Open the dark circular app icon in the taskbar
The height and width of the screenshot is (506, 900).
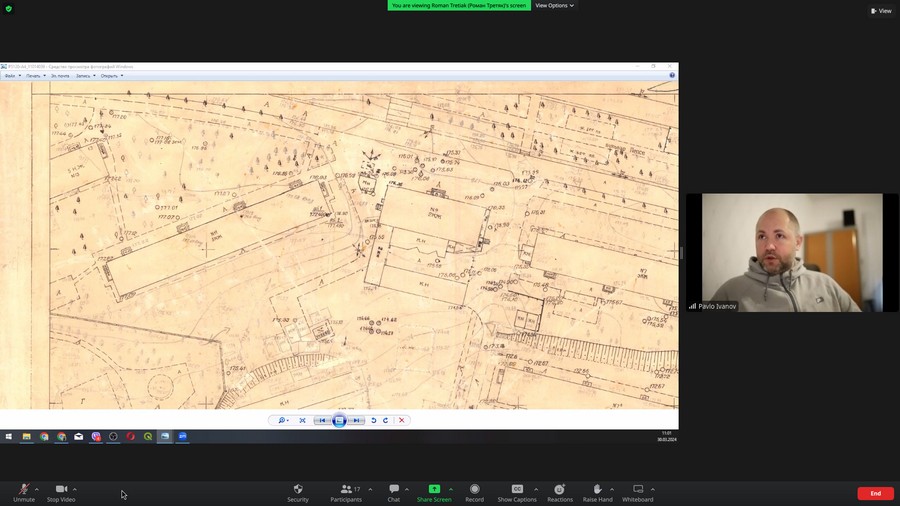tap(114, 437)
